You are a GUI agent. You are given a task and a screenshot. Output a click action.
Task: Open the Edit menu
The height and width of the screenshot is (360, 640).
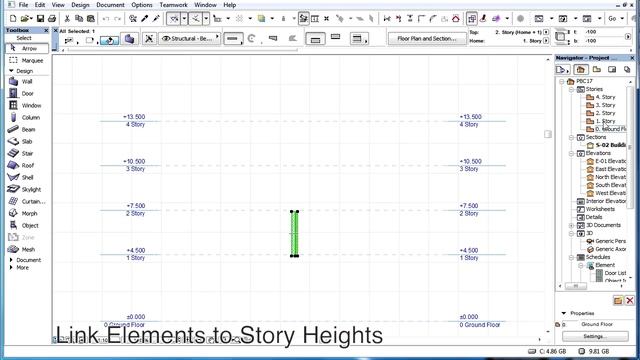40,5
